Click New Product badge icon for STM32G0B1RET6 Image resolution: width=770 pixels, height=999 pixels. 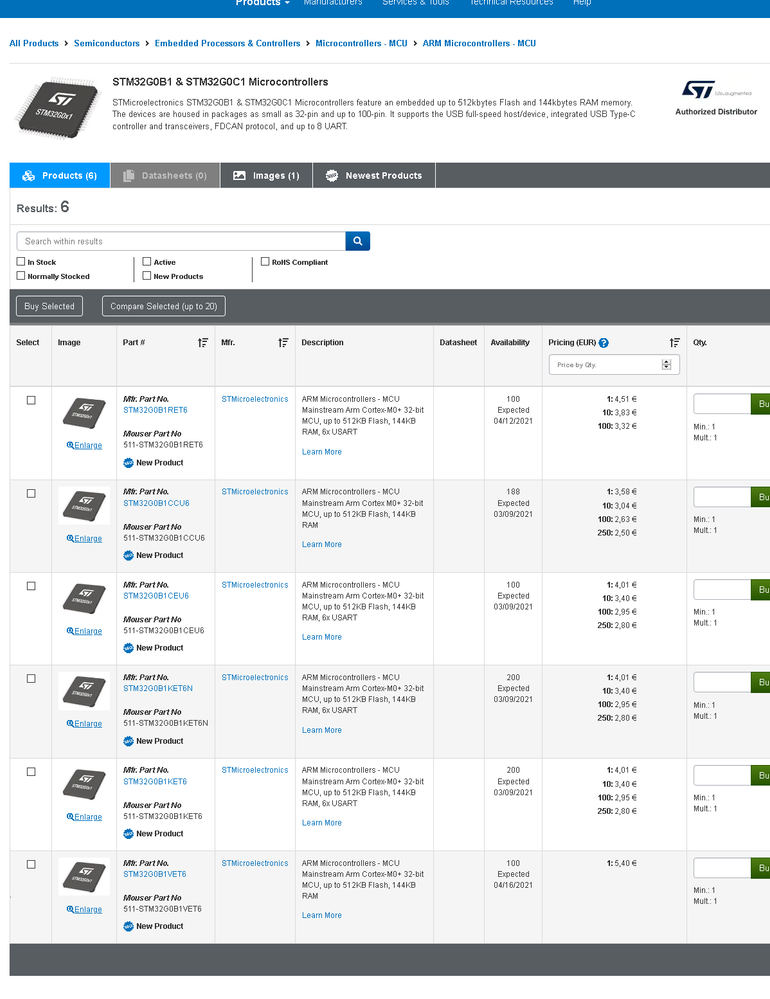point(128,463)
